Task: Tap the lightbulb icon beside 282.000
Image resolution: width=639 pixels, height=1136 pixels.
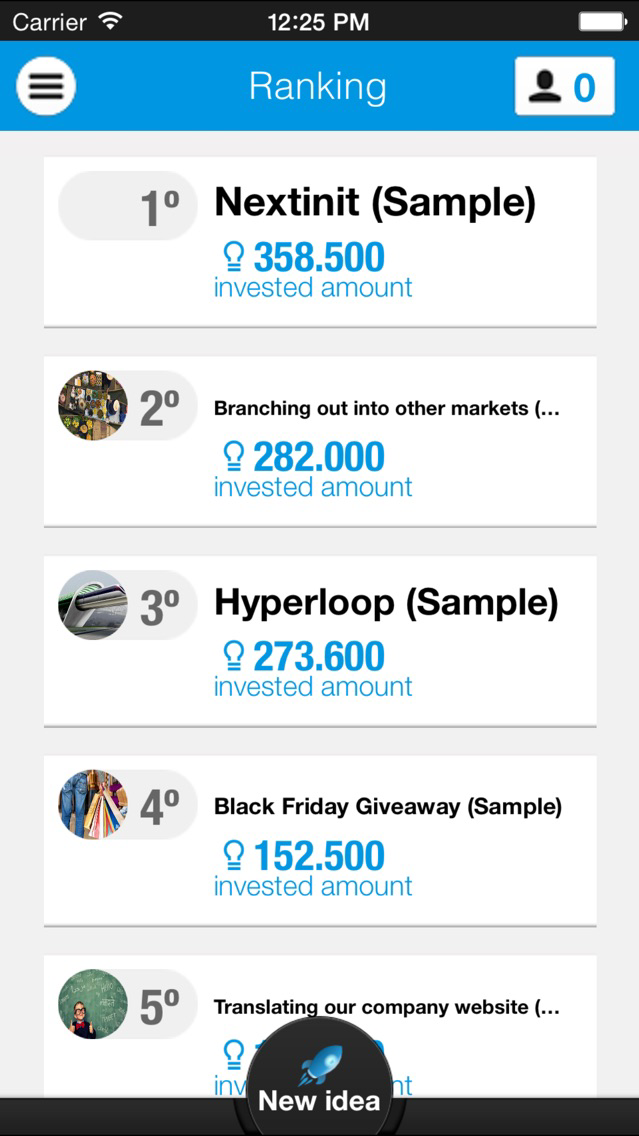Action: [x=233, y=457]
